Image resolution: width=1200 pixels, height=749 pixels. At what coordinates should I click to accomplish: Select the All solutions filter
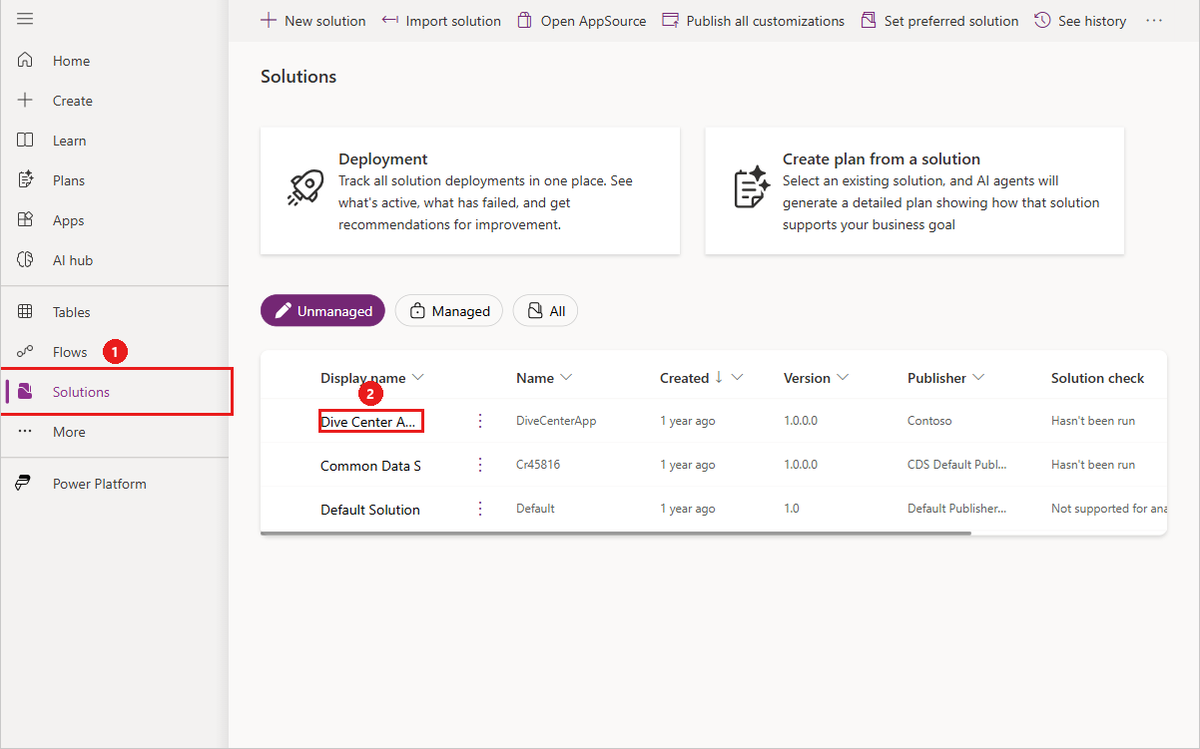pyautogui.click(x=545, y=310)
